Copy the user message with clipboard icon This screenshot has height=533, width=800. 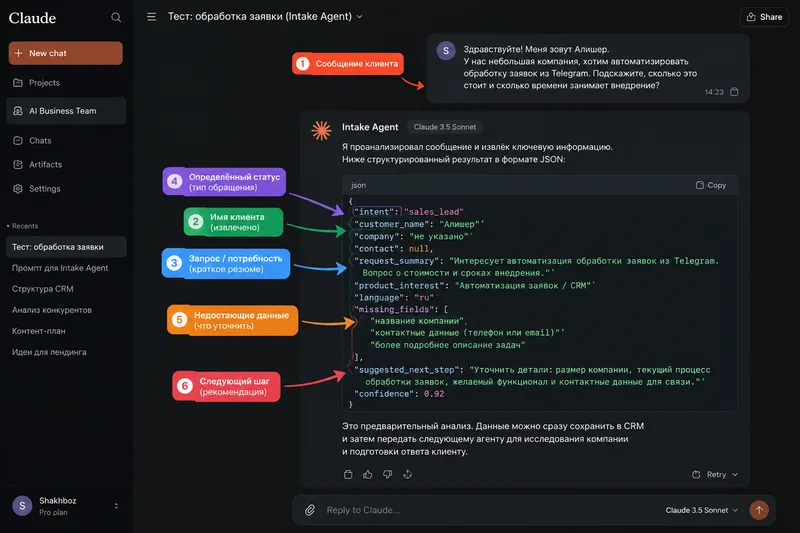[734, 92]
